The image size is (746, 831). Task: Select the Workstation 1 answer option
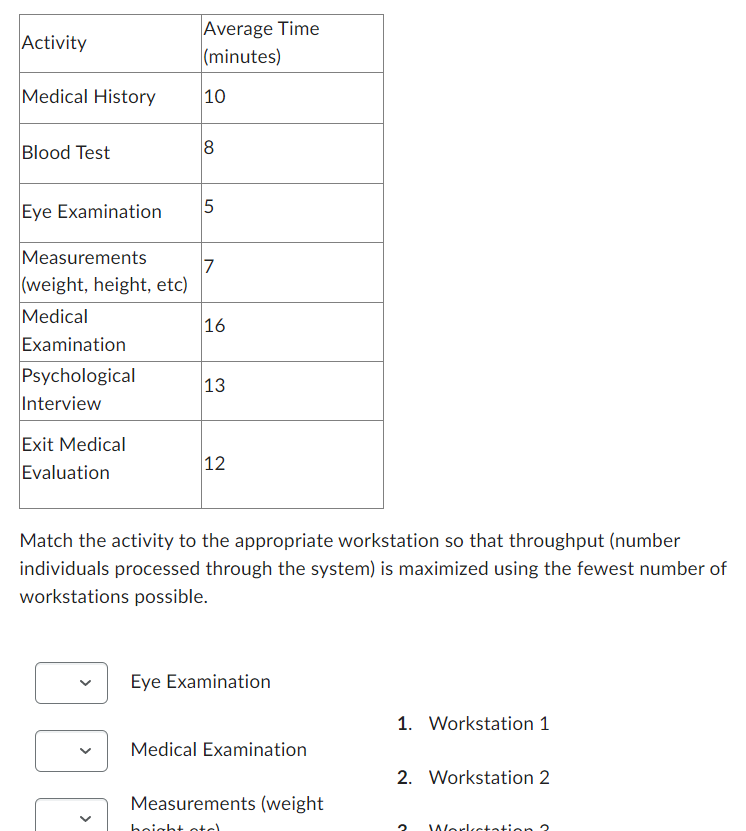(488, 723)
